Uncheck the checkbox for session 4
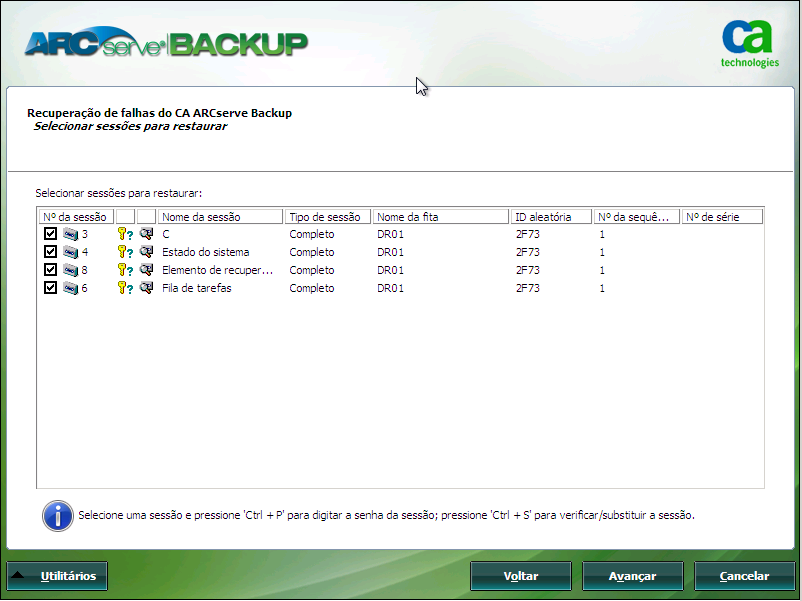This screenshot has height=601, width=802. (50, 252)
